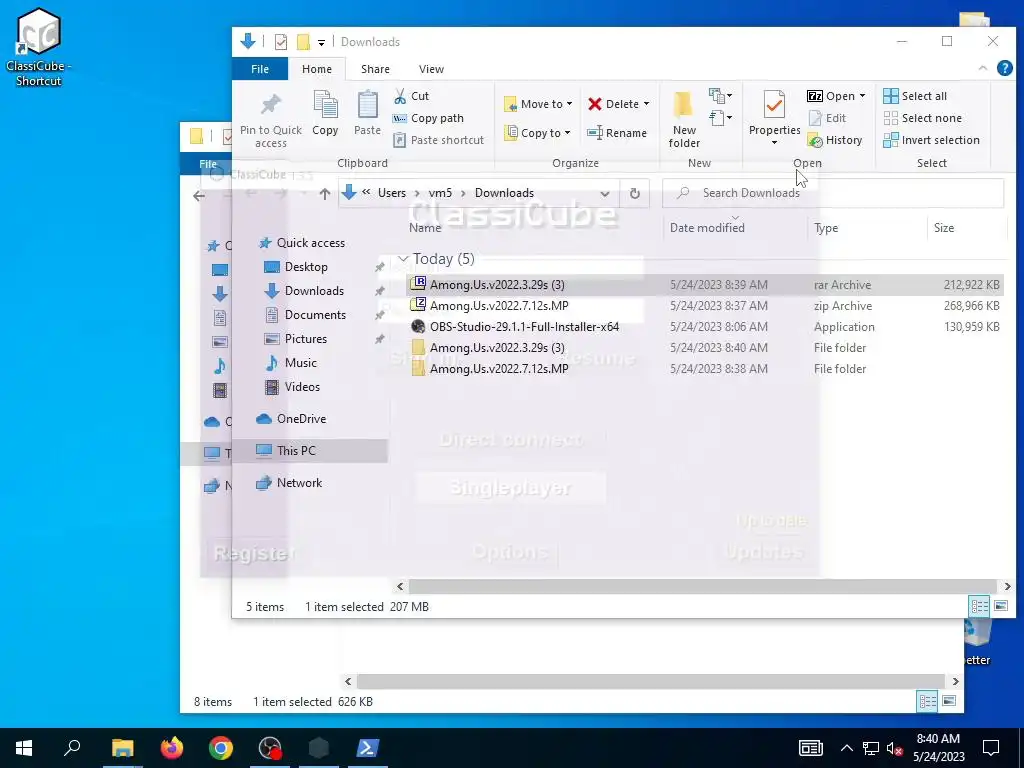
Task: Sort by Name column header
Action: point(425,228)
